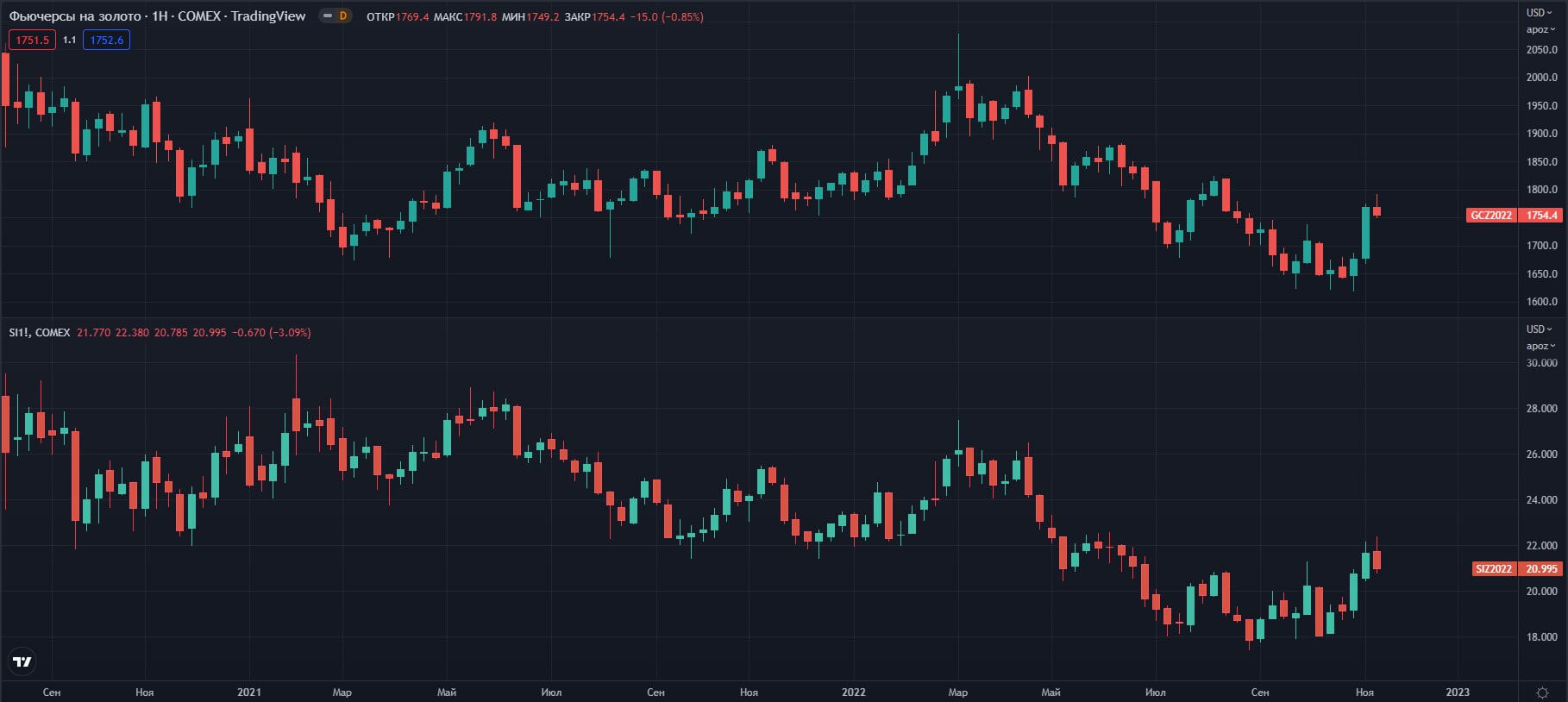Open the troy ounce unit dropdown on silver pane

click(1540, 346)
